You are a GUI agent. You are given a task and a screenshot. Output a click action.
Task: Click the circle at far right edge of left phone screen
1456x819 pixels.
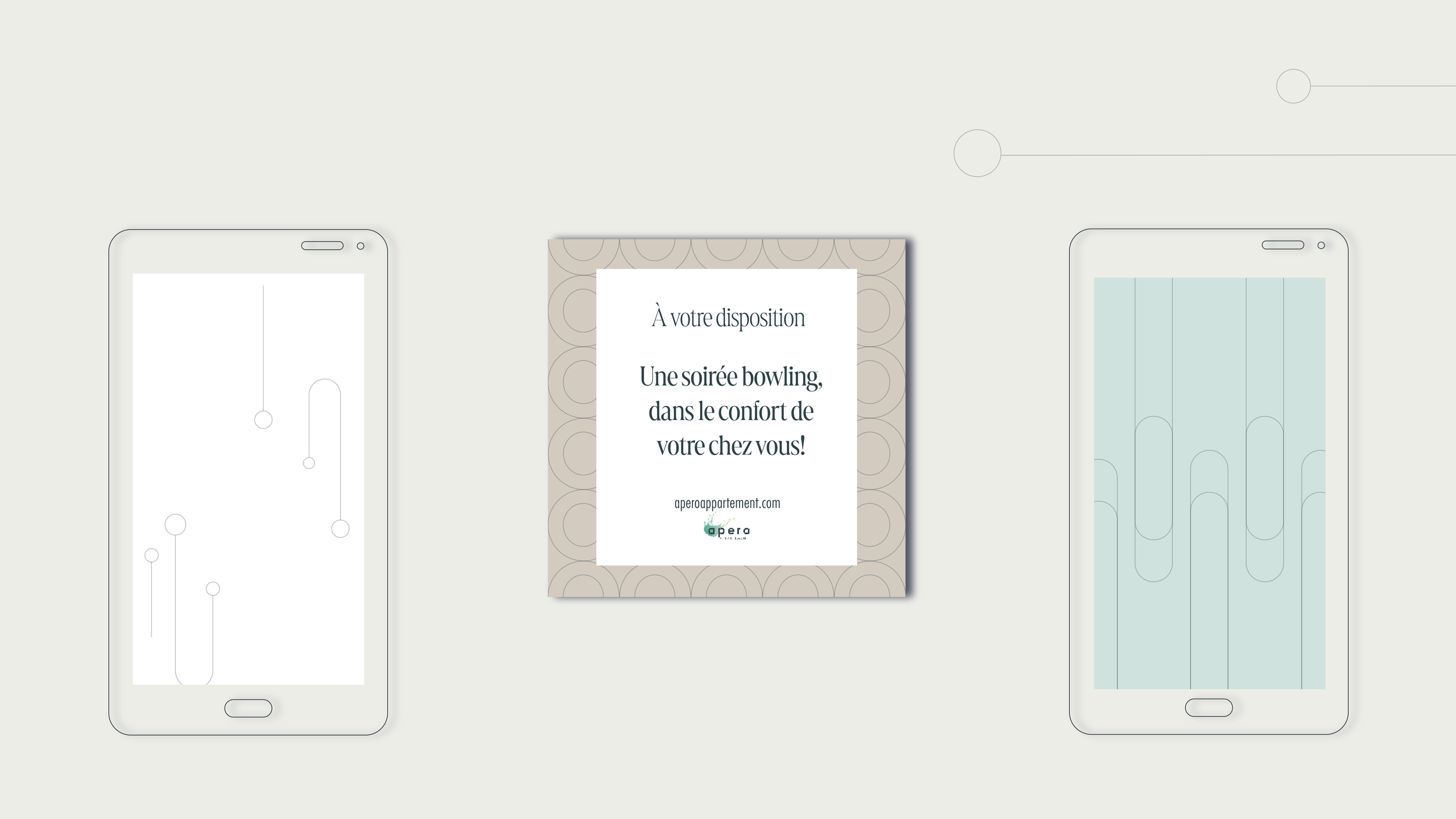(x=340, y=529)
